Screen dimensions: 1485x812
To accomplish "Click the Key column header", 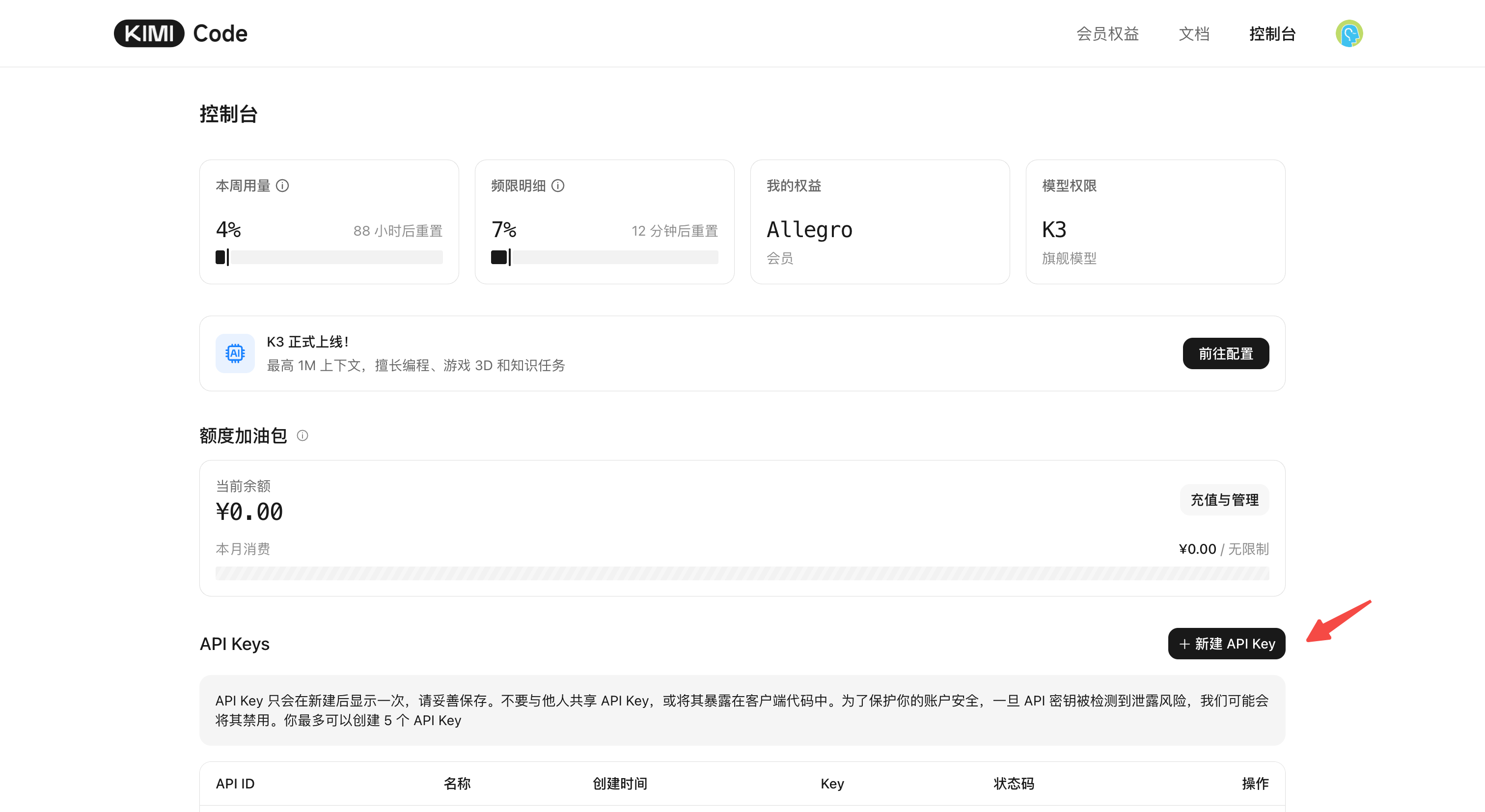I will (x=832, y=783).
